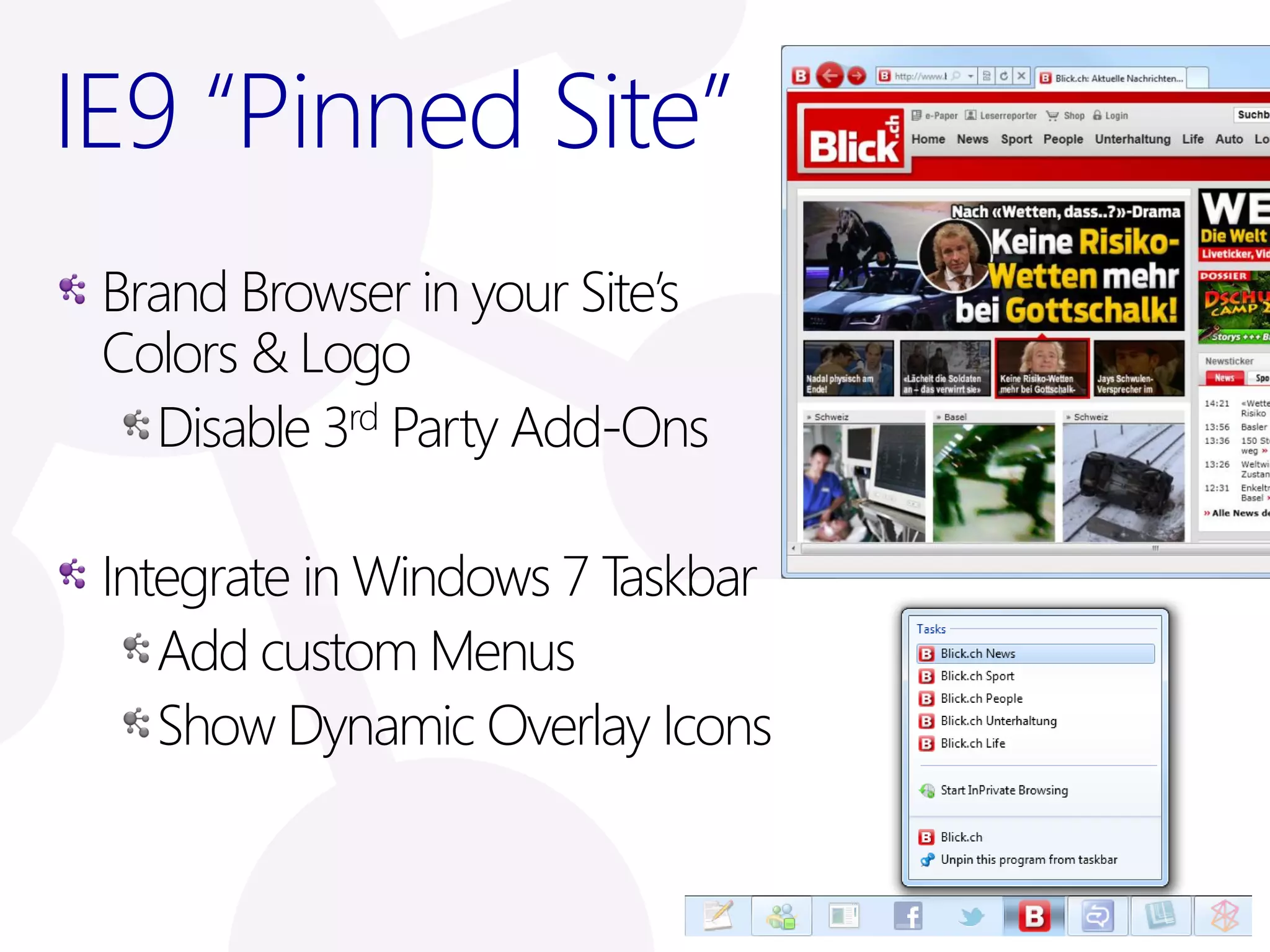The width and height of the screenshot is (1270, 952).
Task: Click the horizontal scrollbar under page content
Action: [x=1029, y=549]
